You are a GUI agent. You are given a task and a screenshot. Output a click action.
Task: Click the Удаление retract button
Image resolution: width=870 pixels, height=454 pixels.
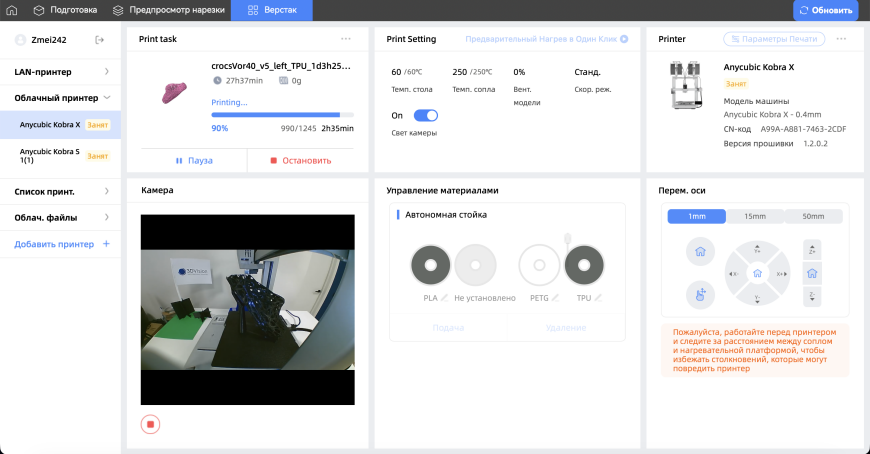(x=566, y=328)
